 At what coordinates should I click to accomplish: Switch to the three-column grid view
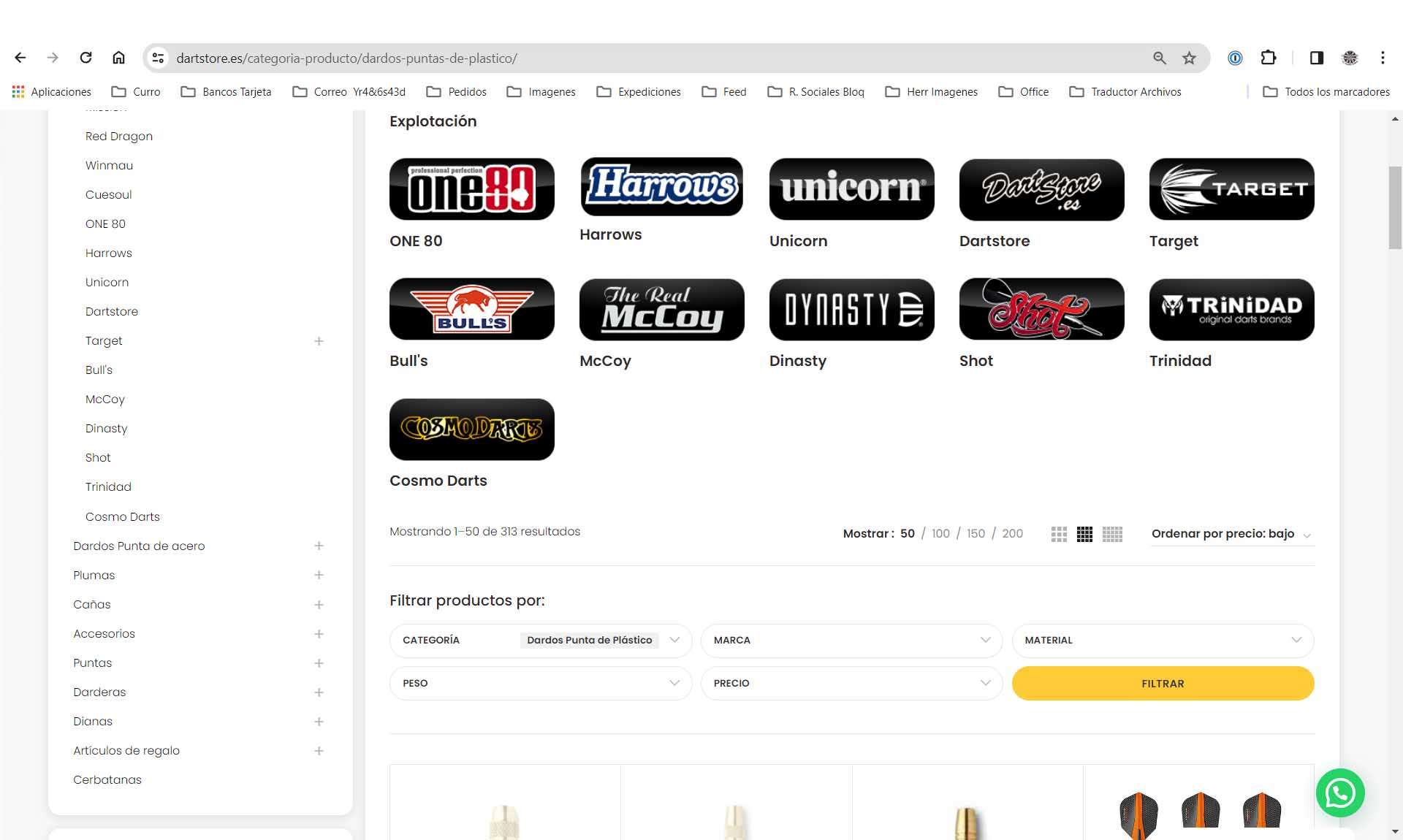[1059, 534]
